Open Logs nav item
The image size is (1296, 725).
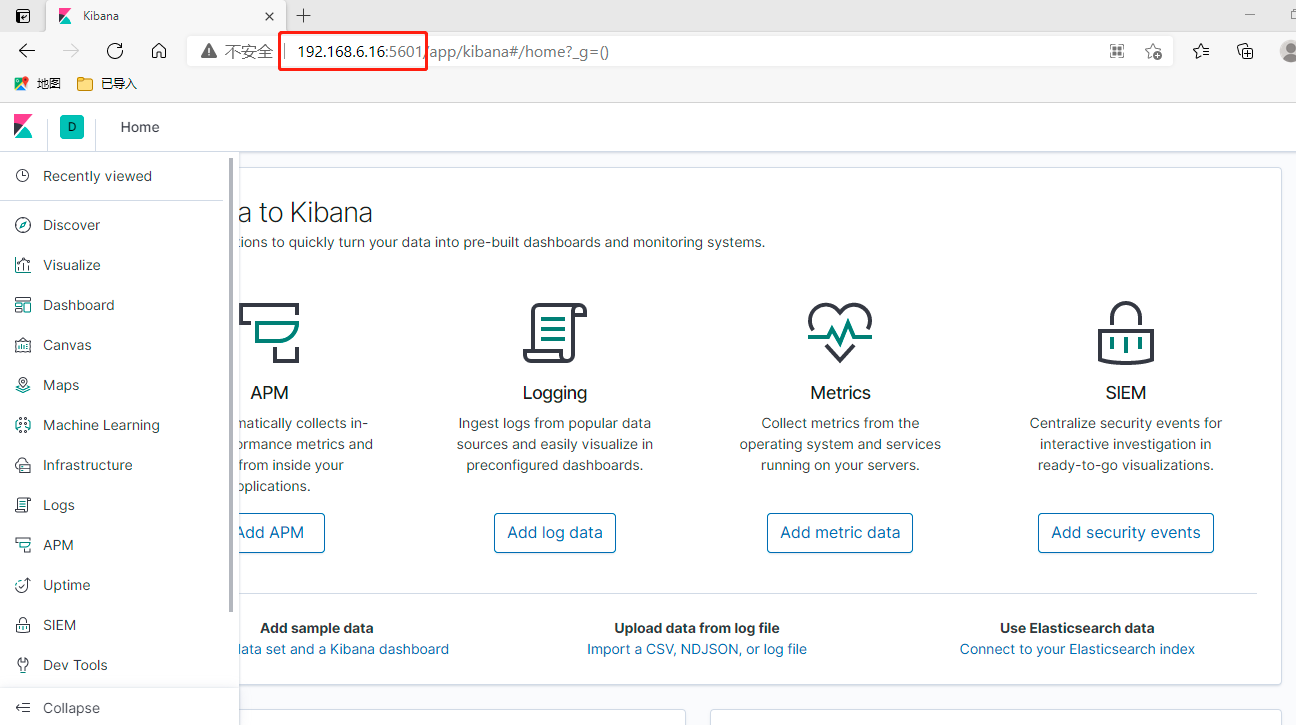(x=58, y=505)
